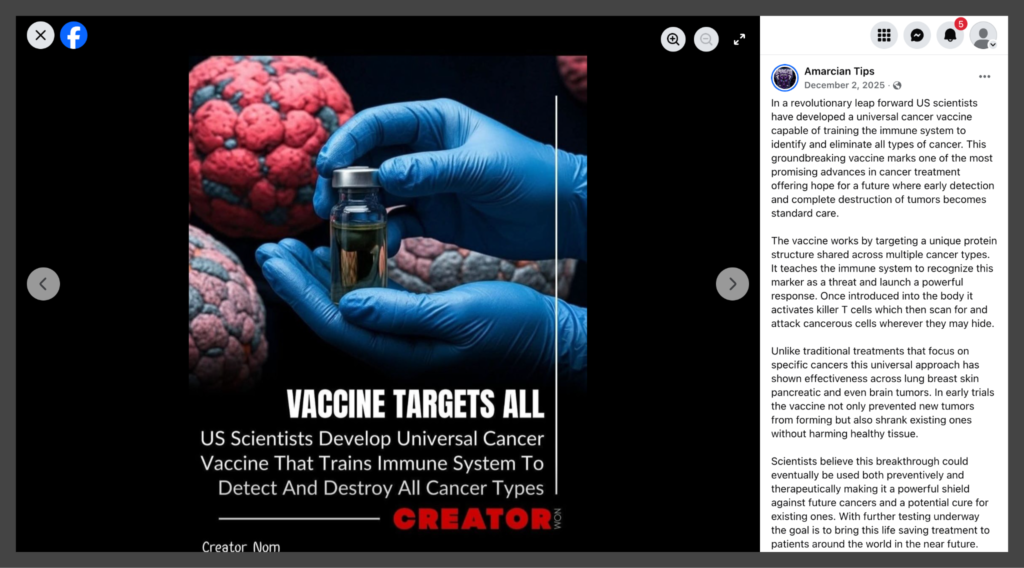View notifications with the bell icon
The image size is (1024, 568).
[x=950, y=36]
